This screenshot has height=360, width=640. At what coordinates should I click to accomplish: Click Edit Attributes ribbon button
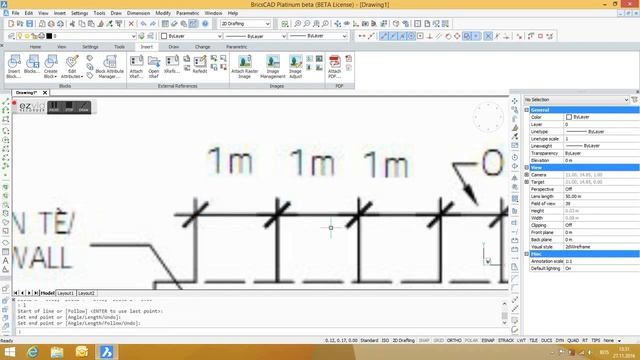(x=72, y=66)
